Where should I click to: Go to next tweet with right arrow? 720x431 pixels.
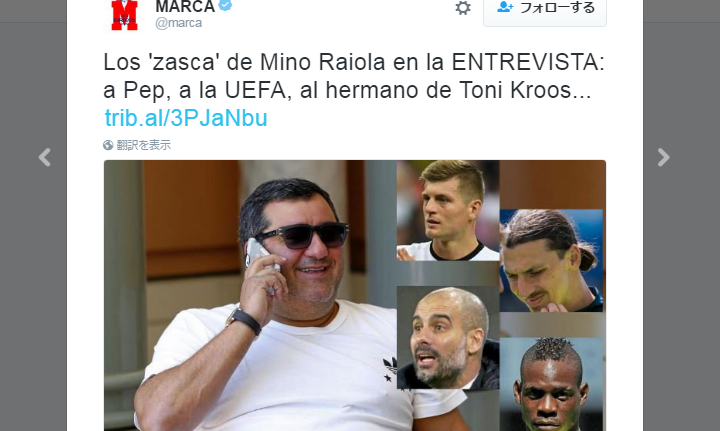(664, 157)
